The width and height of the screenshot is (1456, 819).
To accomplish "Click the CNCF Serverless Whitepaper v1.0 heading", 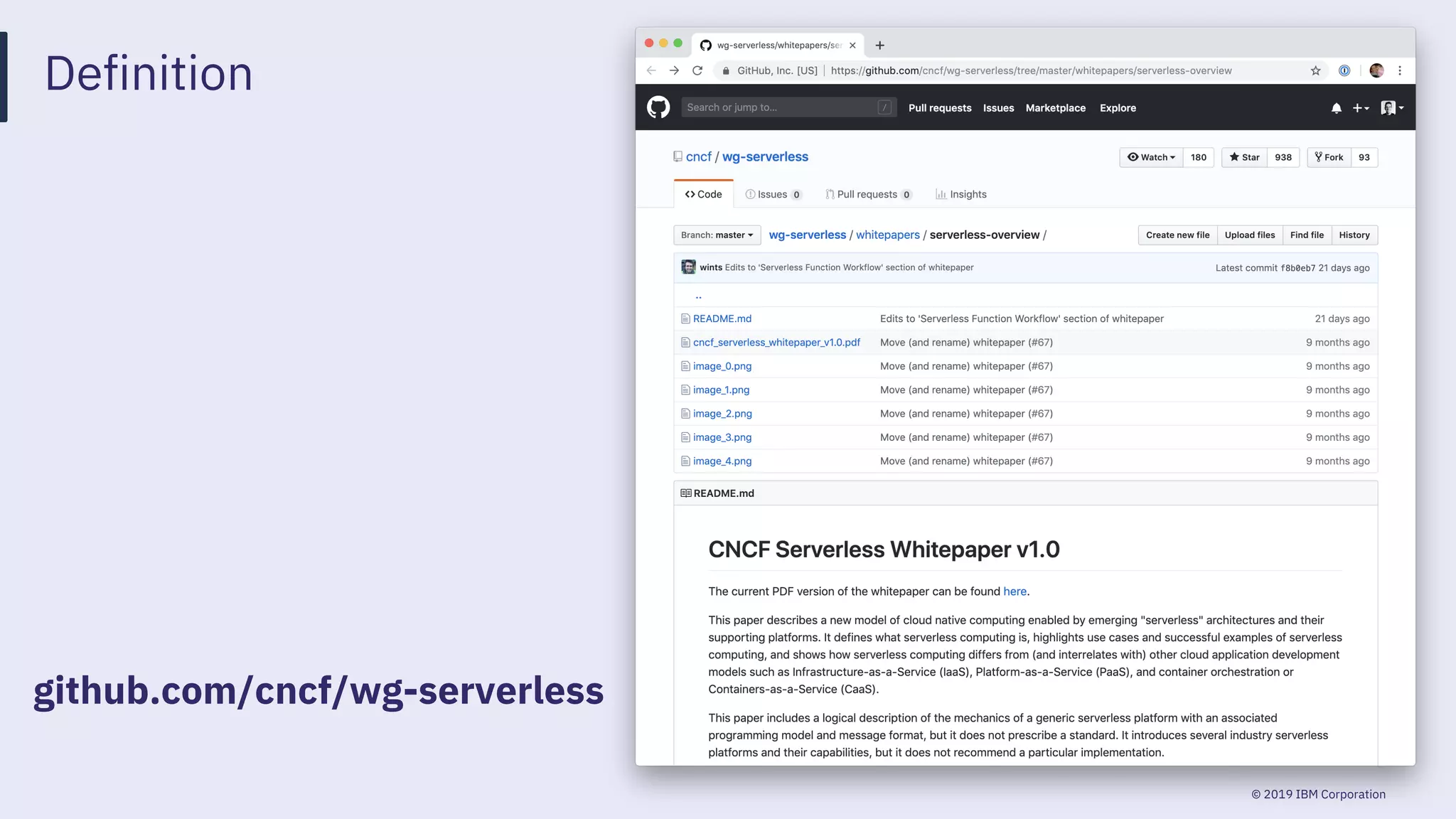I will [x=884, y=550].
